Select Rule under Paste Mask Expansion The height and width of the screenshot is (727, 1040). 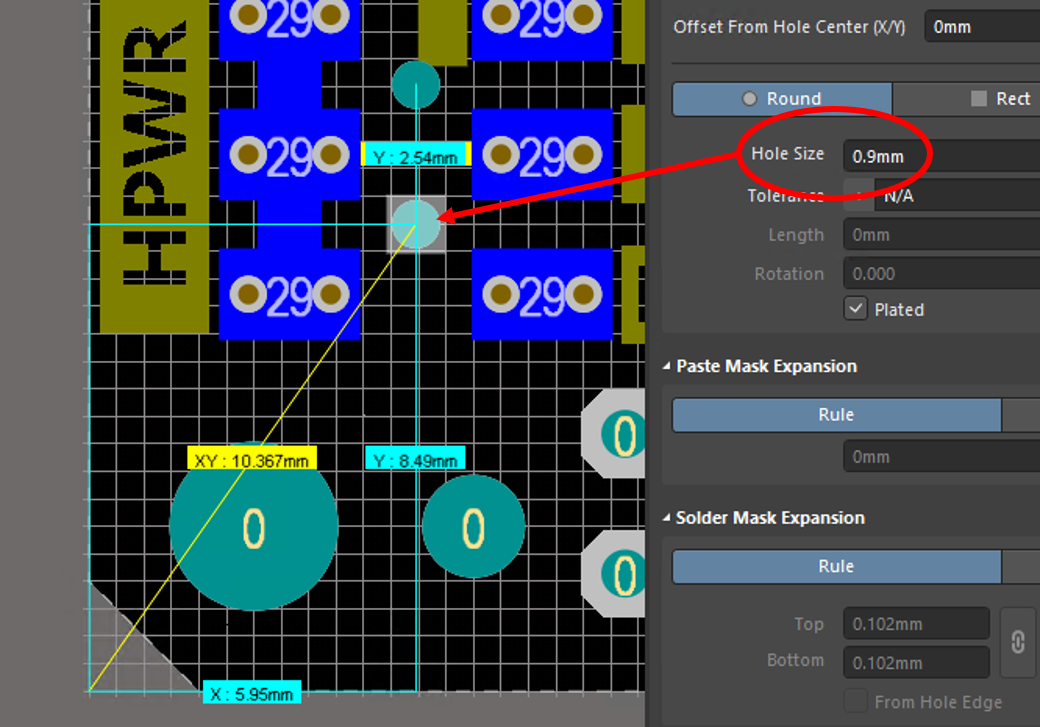pos(836,415)
